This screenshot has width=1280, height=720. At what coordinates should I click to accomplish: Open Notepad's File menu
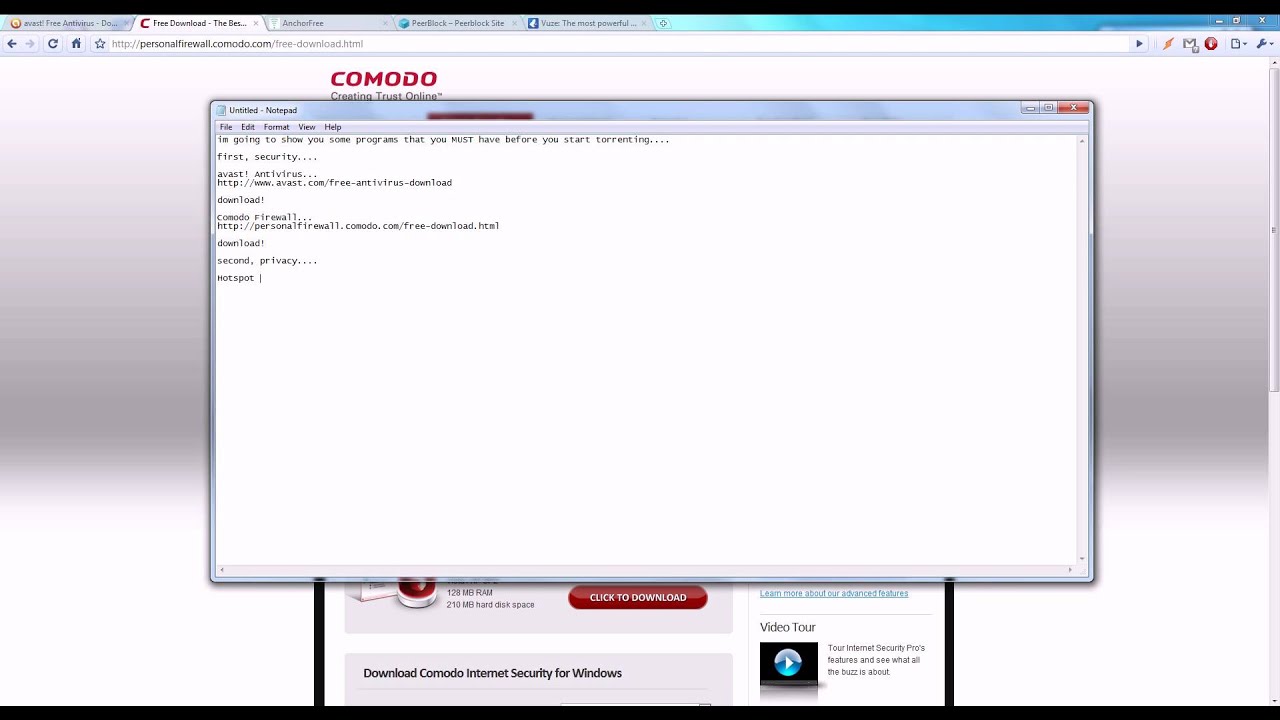[x=226, y=127]
